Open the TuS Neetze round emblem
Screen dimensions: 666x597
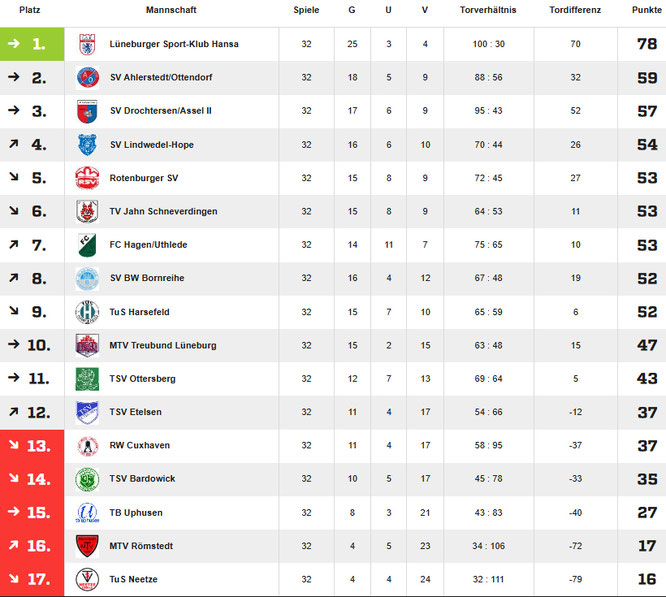87,579
